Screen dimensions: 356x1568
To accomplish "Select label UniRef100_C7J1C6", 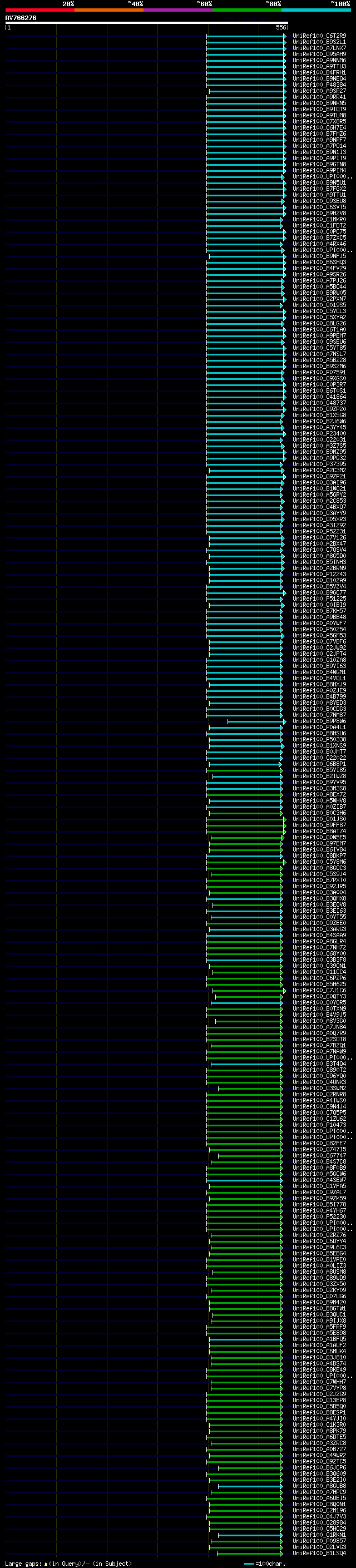I will 319,990.
